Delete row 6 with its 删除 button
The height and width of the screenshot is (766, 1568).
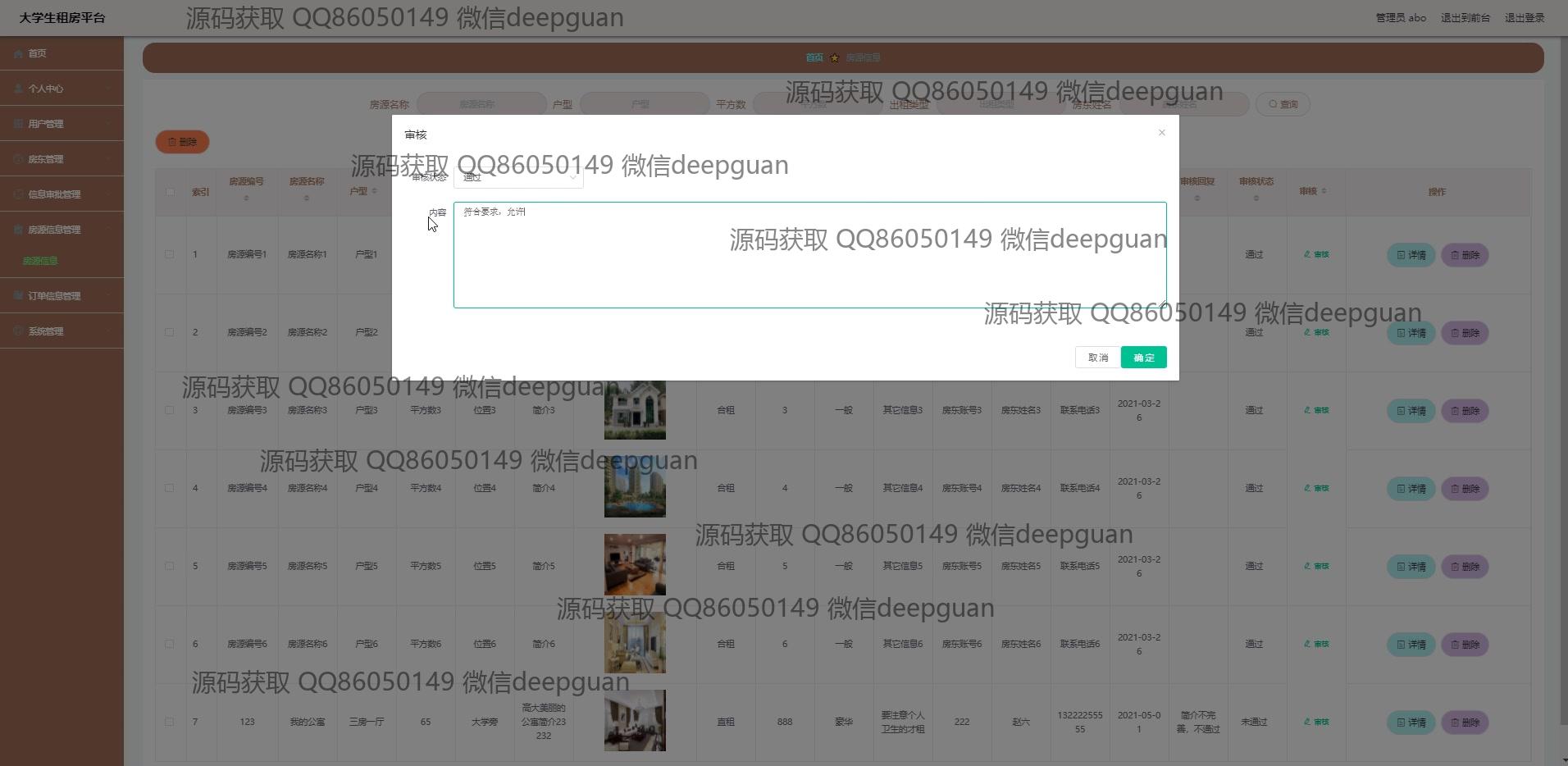[1465, 645]
